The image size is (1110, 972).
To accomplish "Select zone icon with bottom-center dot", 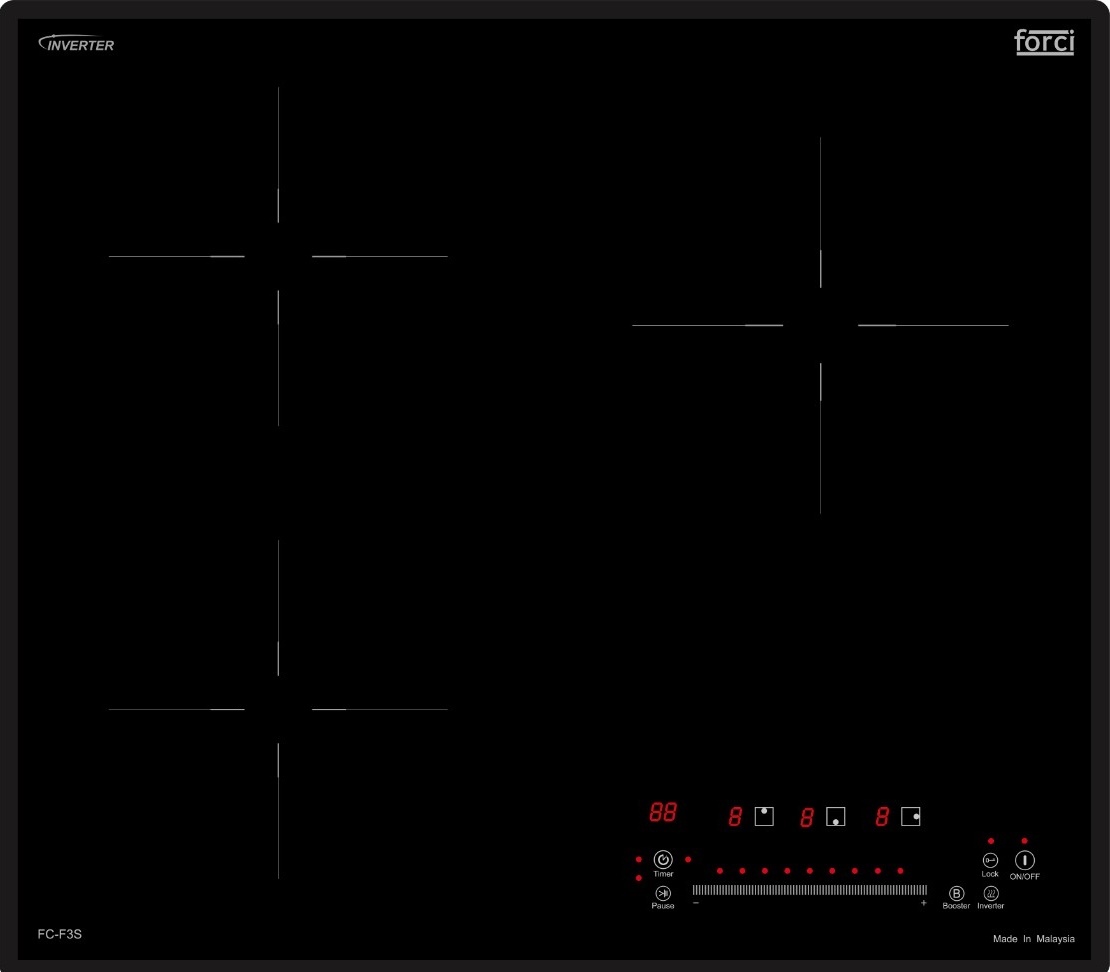I will point(835,816).
